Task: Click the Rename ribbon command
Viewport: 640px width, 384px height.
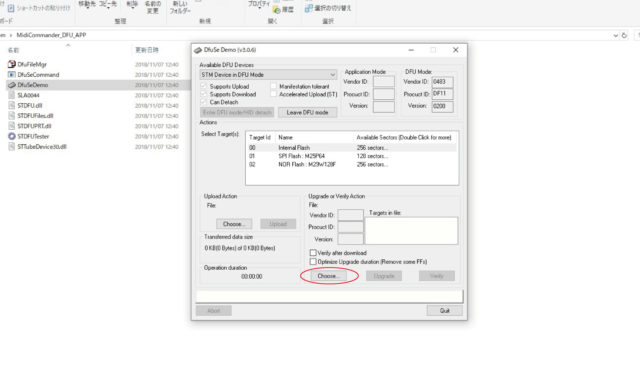Action: click(x=153, y=7)
